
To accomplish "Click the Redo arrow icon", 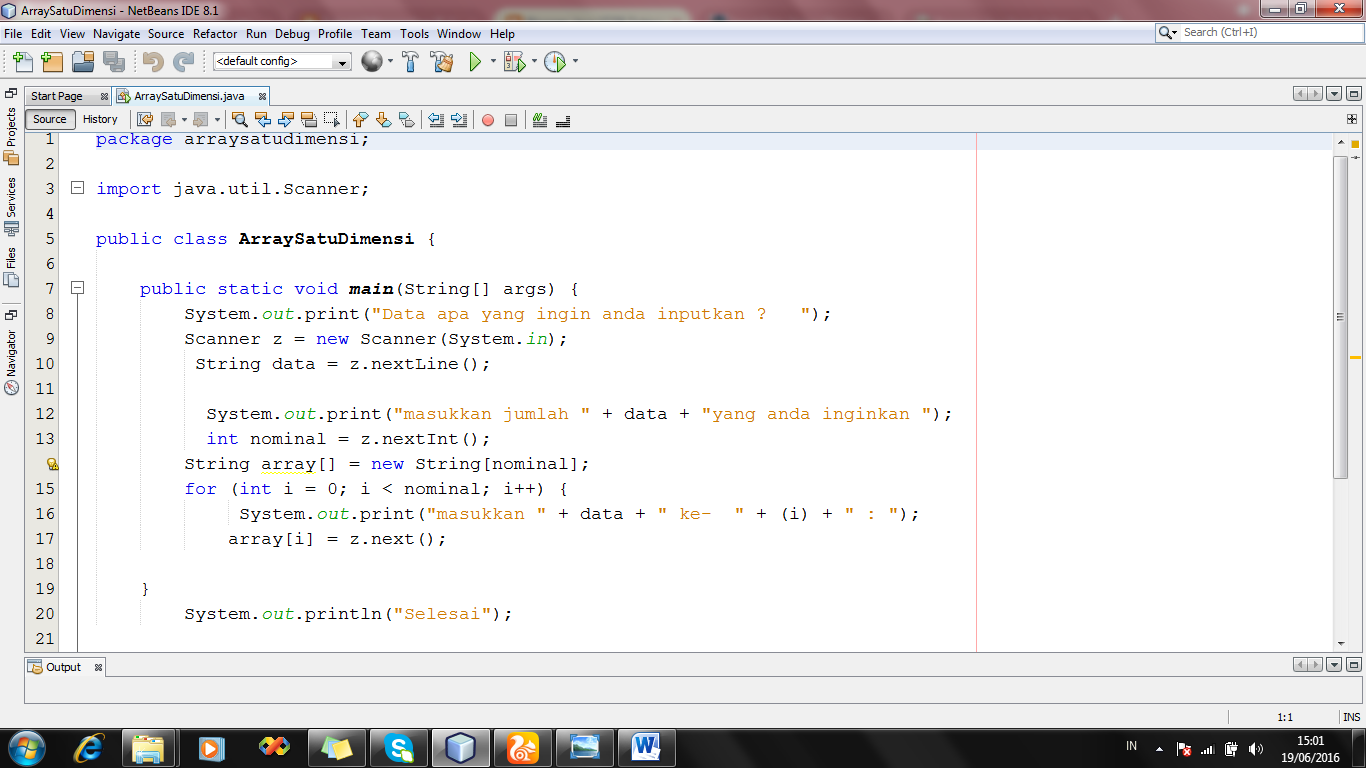I will (183, 62).
